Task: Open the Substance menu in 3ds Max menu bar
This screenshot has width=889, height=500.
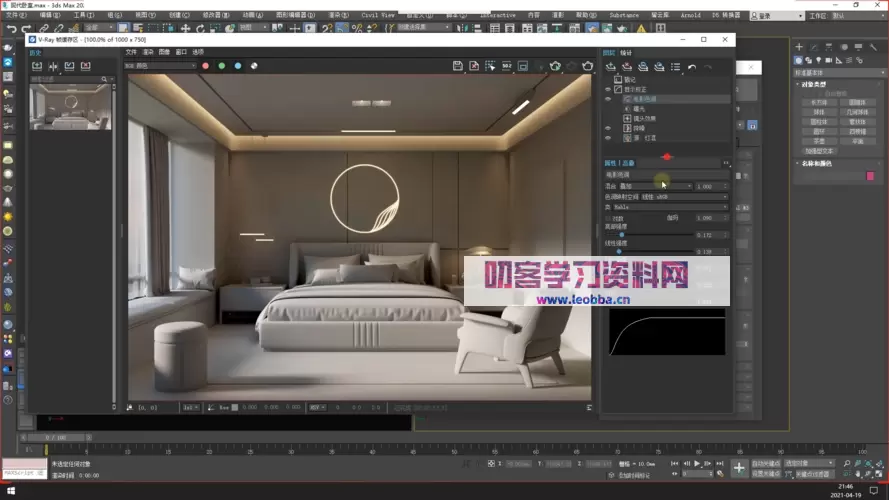Action: (x=624, y=15)
